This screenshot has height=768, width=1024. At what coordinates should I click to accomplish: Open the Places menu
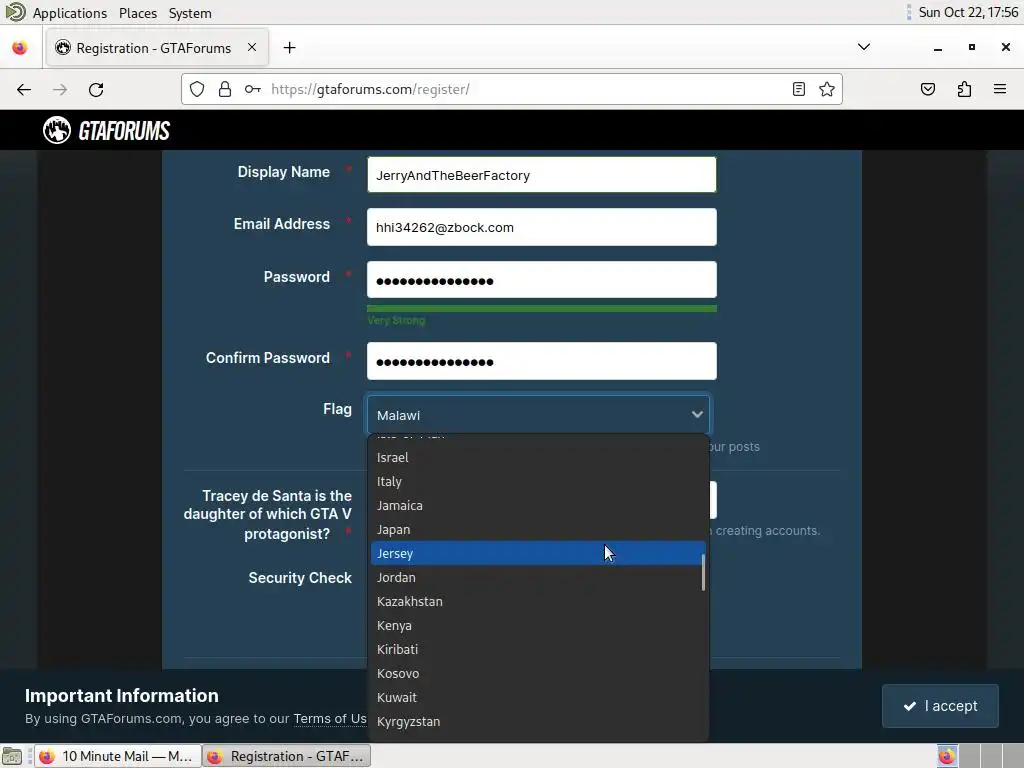[138, 12]
